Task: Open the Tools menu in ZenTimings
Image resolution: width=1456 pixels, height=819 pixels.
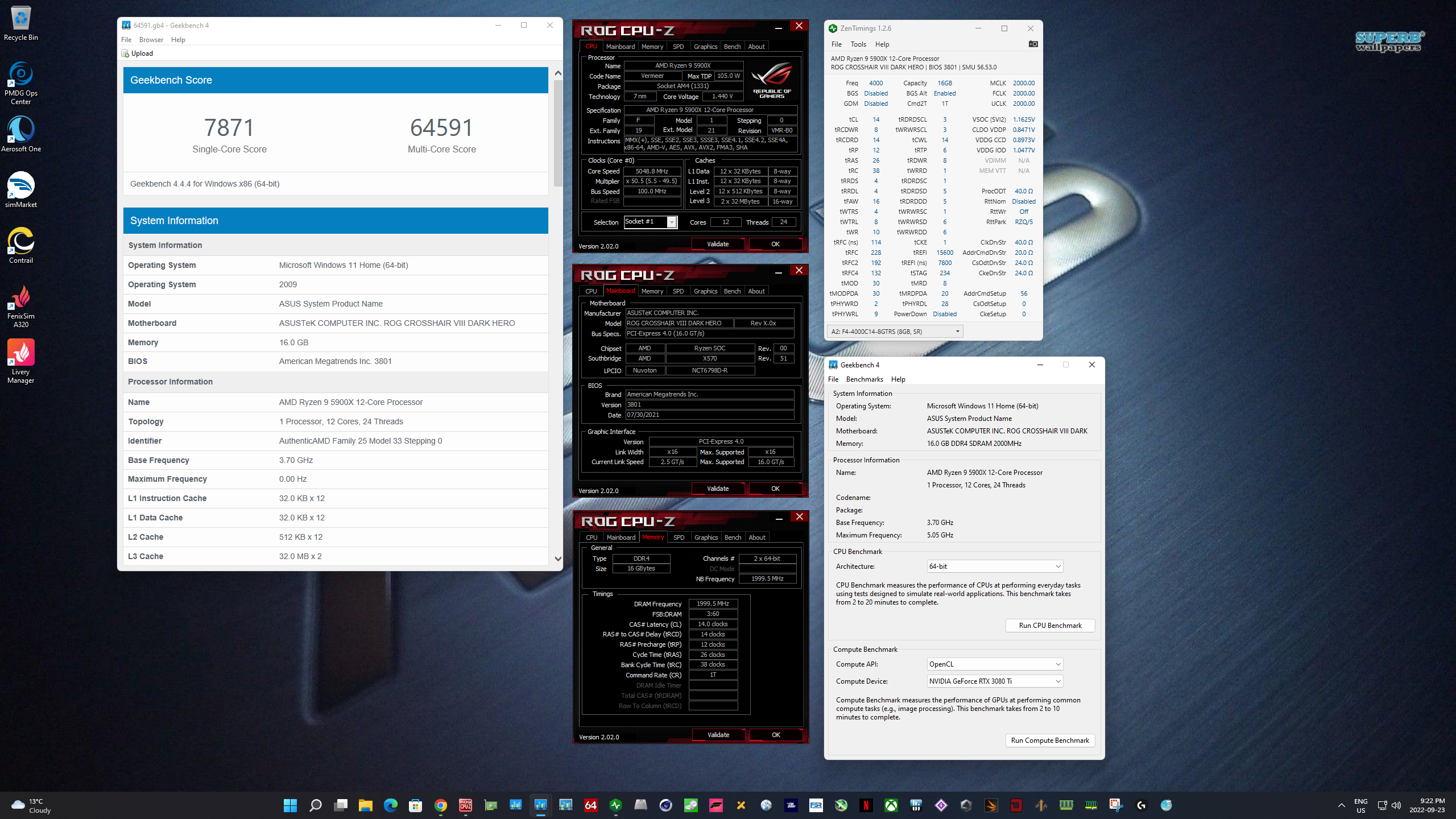Action: click(x=858, y=44)
